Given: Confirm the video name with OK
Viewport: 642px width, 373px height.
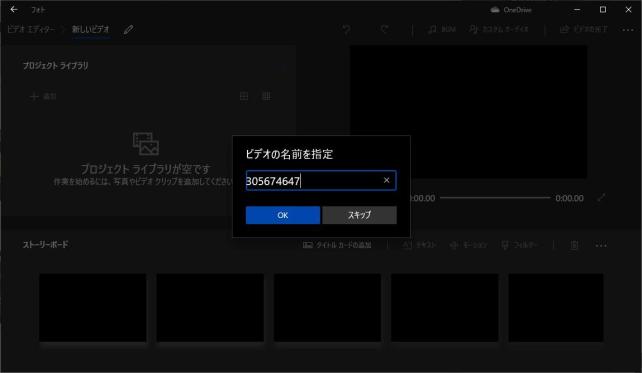Looking at the screenshot, I should point(283,215).
